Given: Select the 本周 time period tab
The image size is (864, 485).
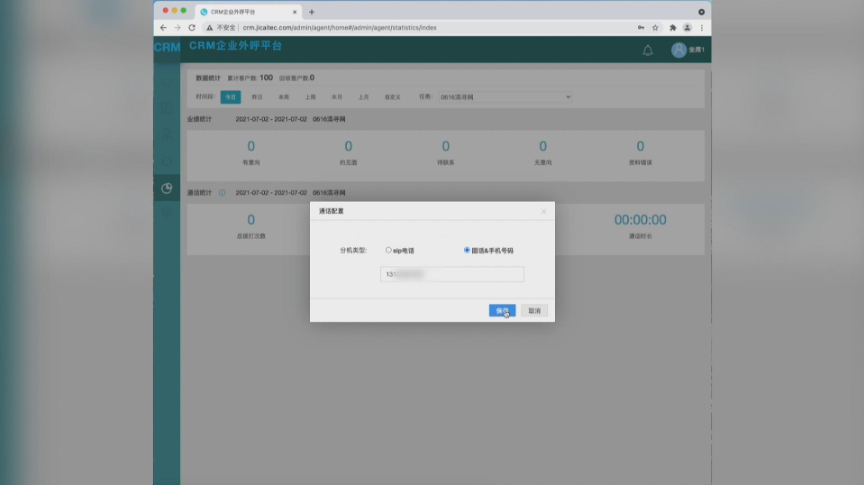Looking at the screenshot, I should (x=283, y=97).
